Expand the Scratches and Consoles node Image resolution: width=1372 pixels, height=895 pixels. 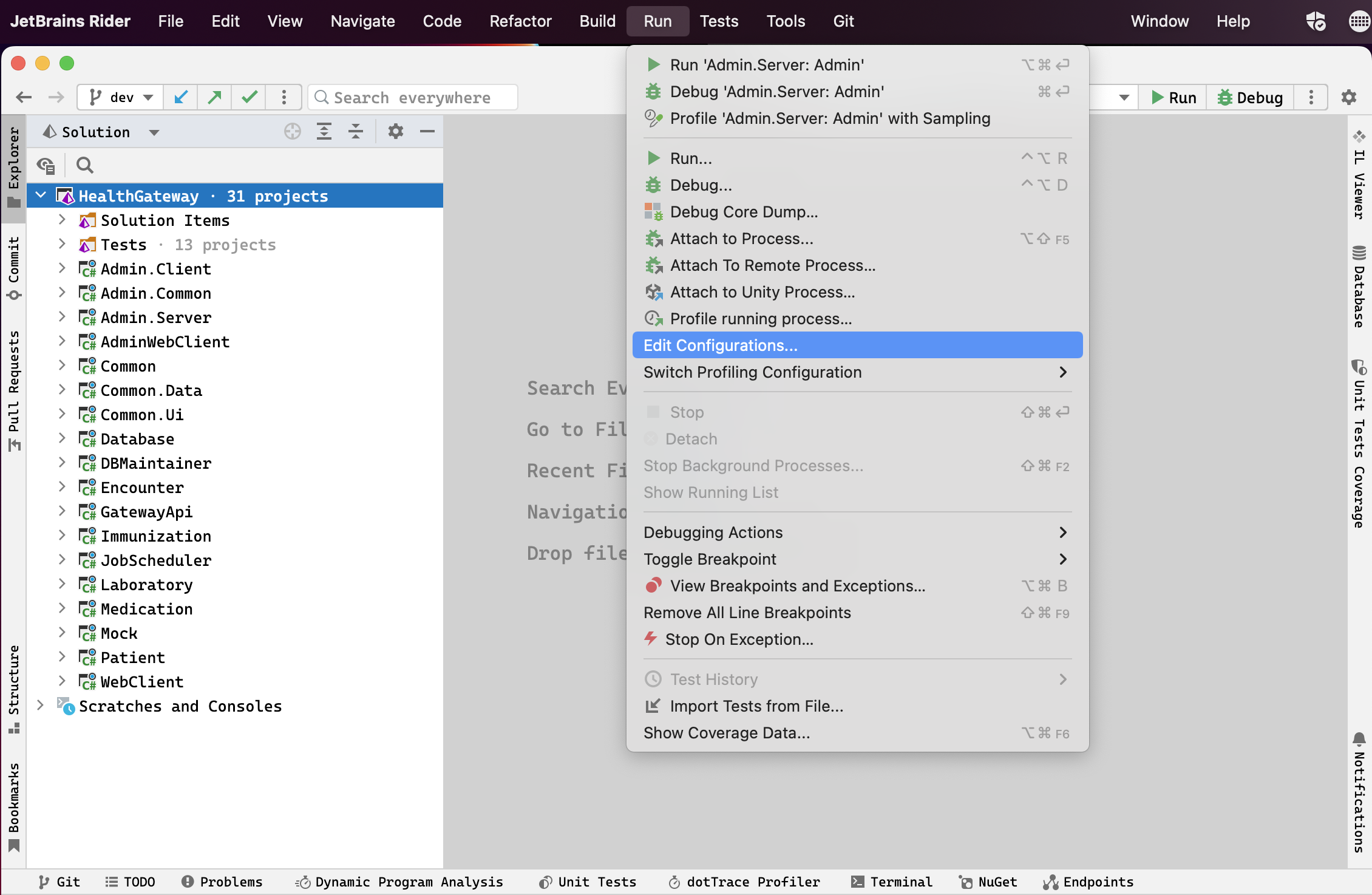(x=41, y=706)
